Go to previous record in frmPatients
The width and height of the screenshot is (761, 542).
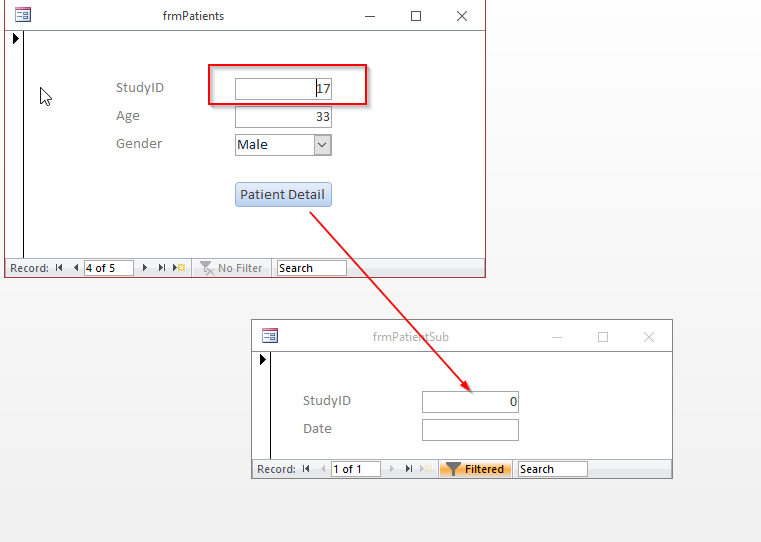pyautogui.click(x=76, y=268)
